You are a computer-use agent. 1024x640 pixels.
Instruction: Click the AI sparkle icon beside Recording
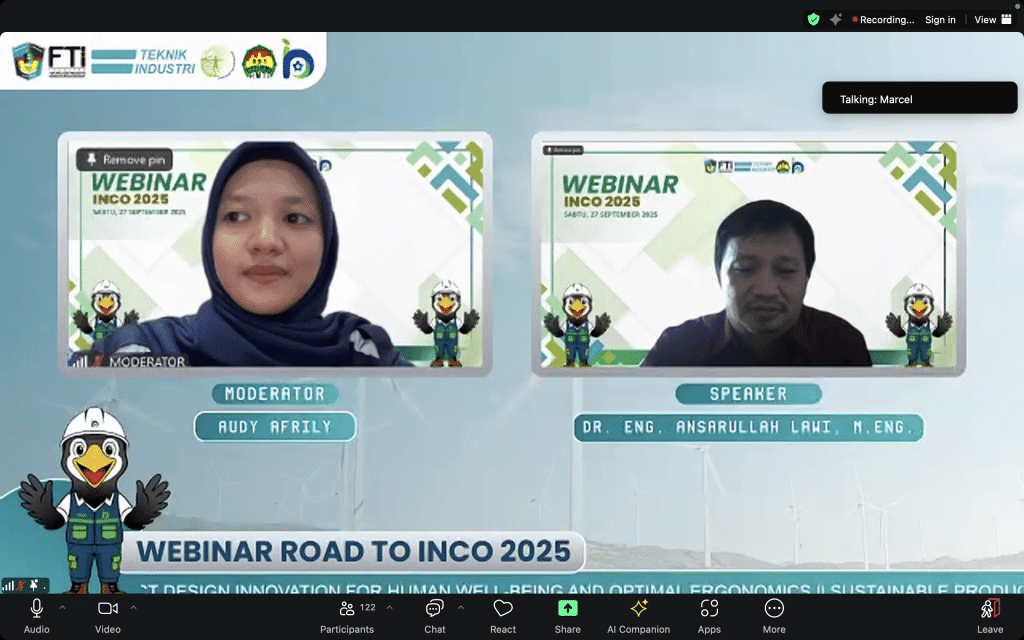pyautogui.click(x=835, y=19)
